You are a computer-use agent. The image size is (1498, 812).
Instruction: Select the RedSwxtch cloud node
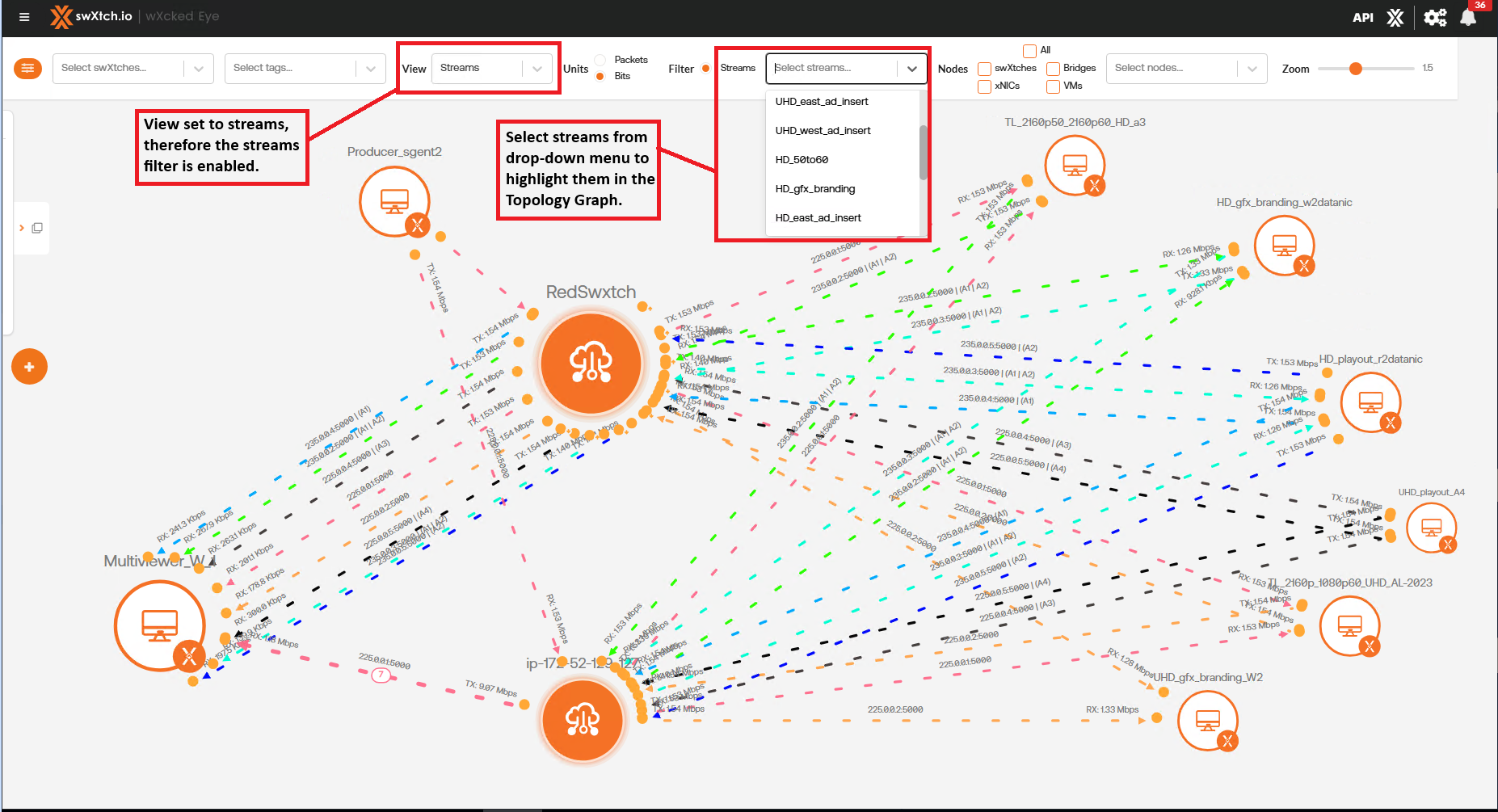point(591,364)
